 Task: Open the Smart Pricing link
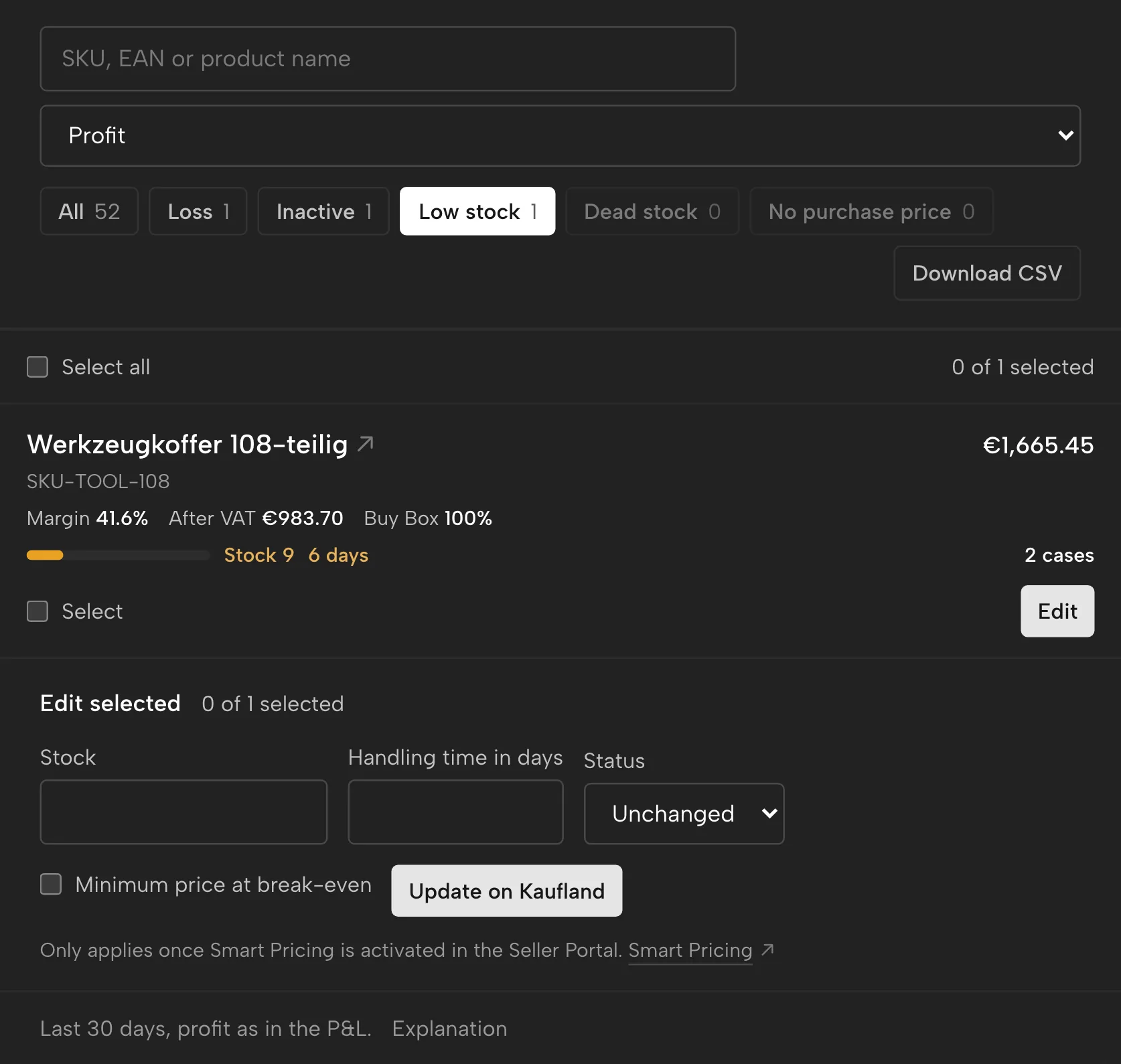tap(690, 950)
